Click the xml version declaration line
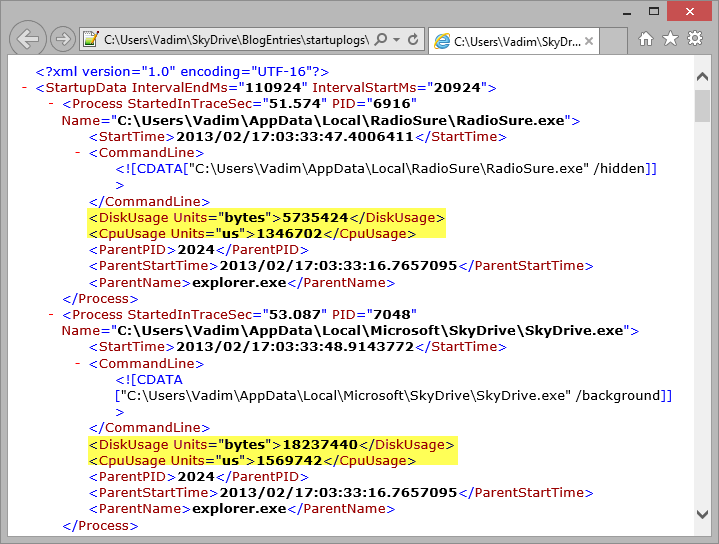The image size is (719, 544). [183, 72]
